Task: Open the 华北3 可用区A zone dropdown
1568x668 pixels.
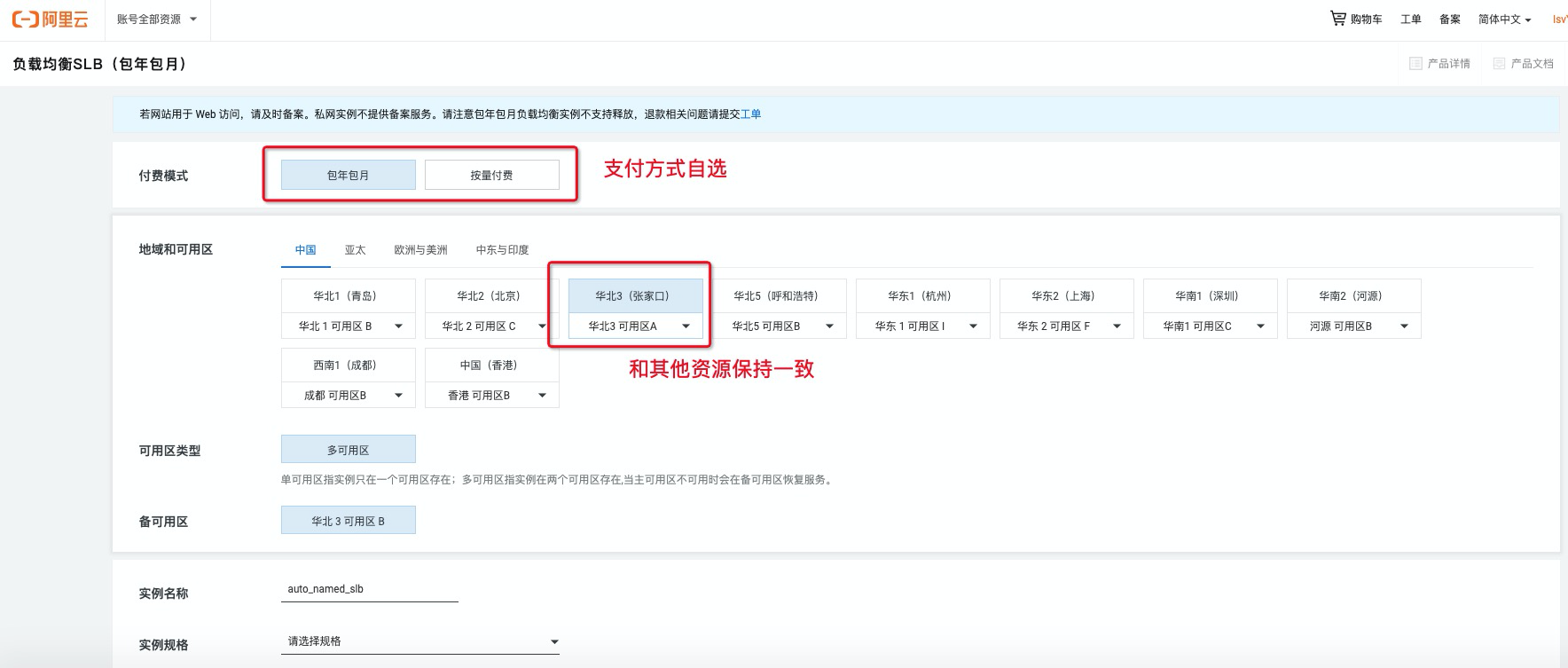Action: pos(636,326)
